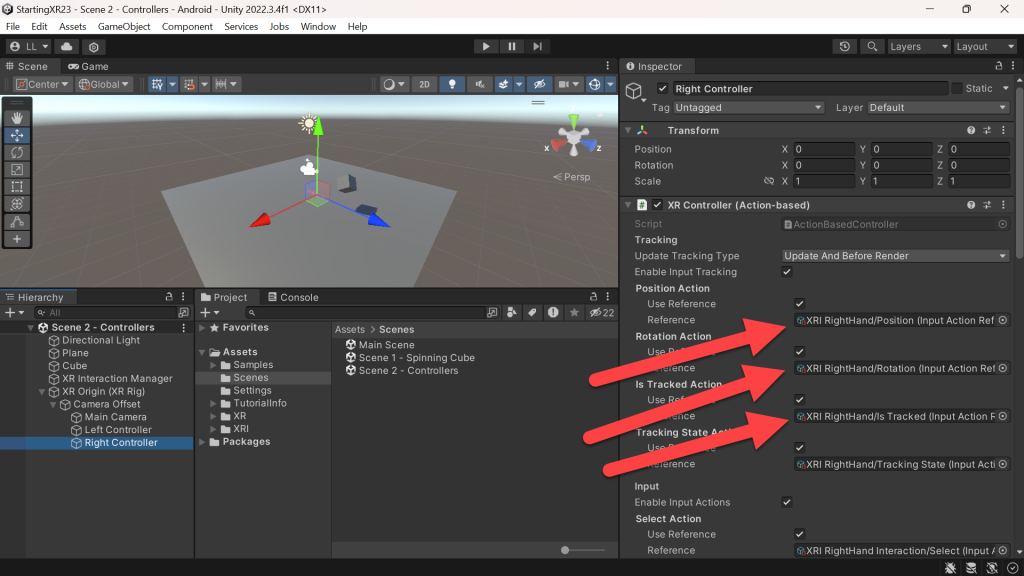The image size is (1024, 576).
Task: Toggle scene audio
Action: [479, 84]
